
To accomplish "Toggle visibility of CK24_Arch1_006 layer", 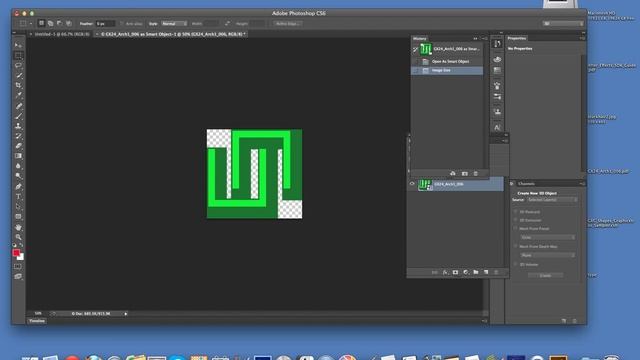I will pos(412,184).
